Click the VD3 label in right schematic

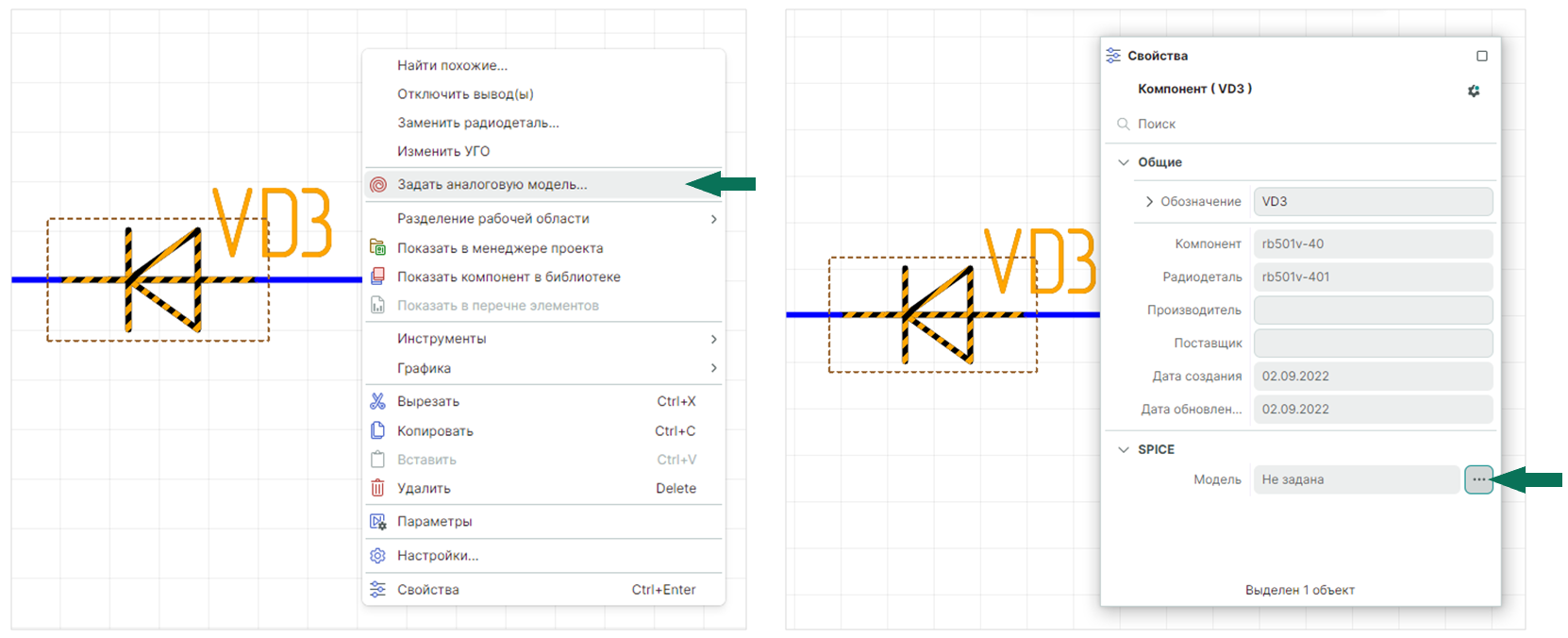[1040, 260]
